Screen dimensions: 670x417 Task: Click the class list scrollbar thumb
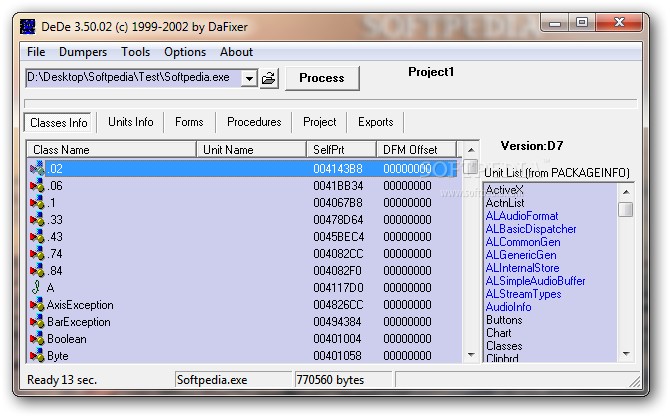click(471, 167)
